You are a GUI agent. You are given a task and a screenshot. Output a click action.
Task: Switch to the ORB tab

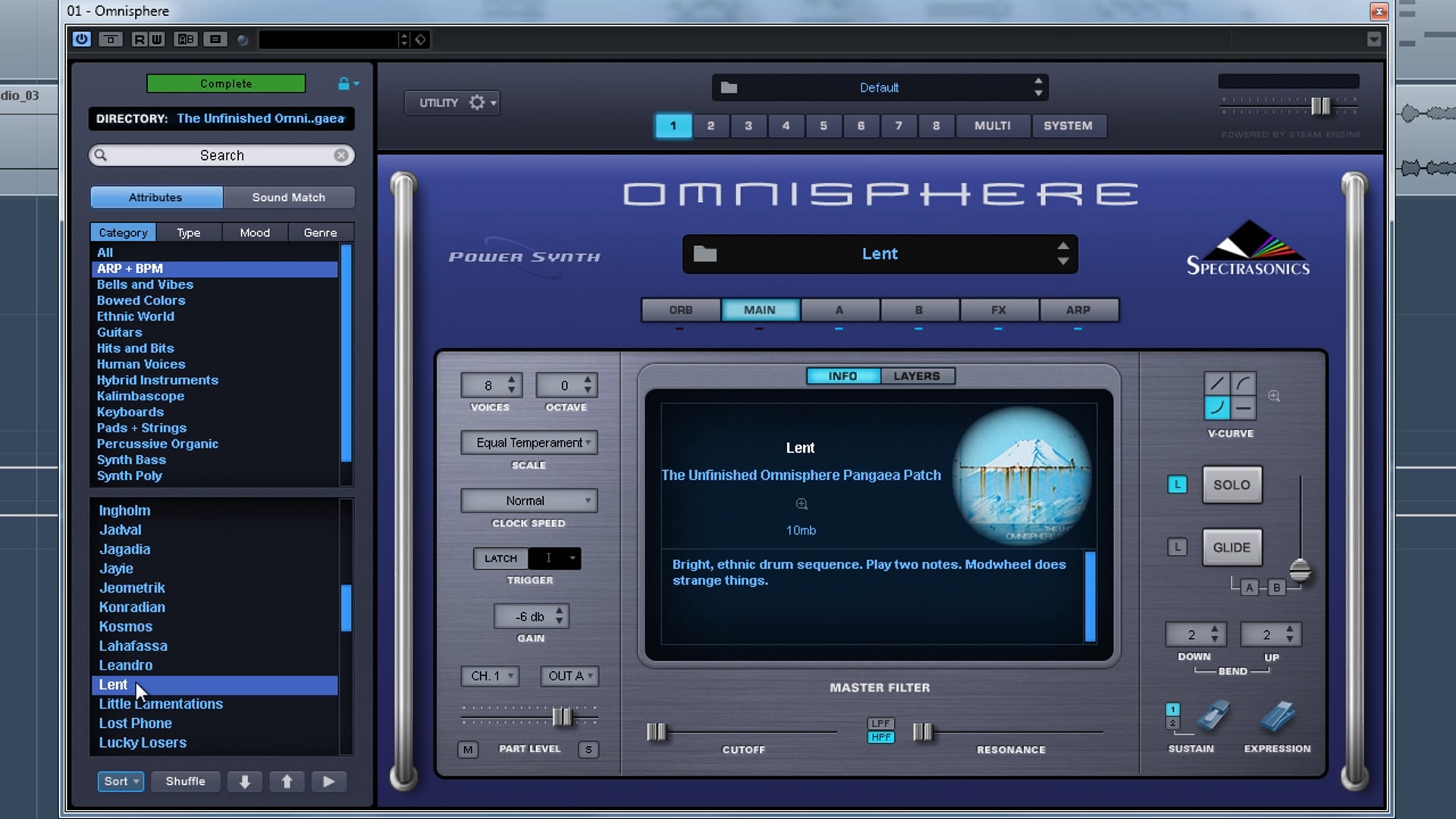click(x=681, y=310)
